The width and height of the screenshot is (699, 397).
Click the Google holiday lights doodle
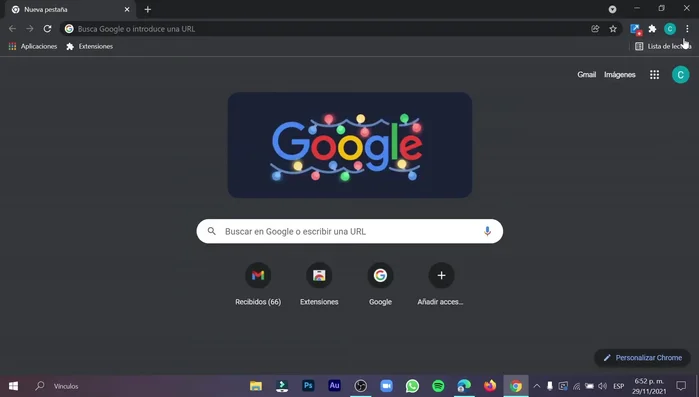(x=350, y=145)
